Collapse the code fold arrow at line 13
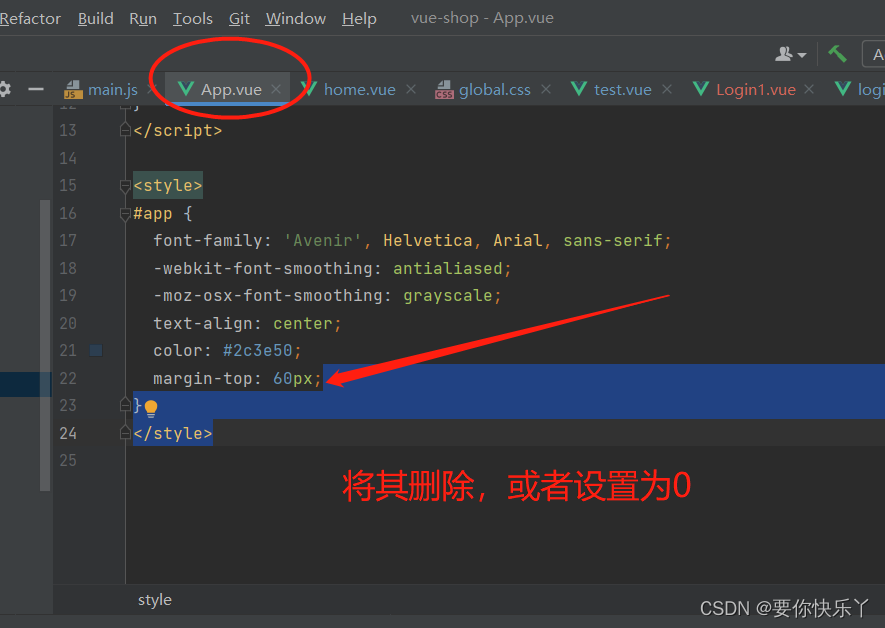The image size is (885, 628). pos(125,129)
